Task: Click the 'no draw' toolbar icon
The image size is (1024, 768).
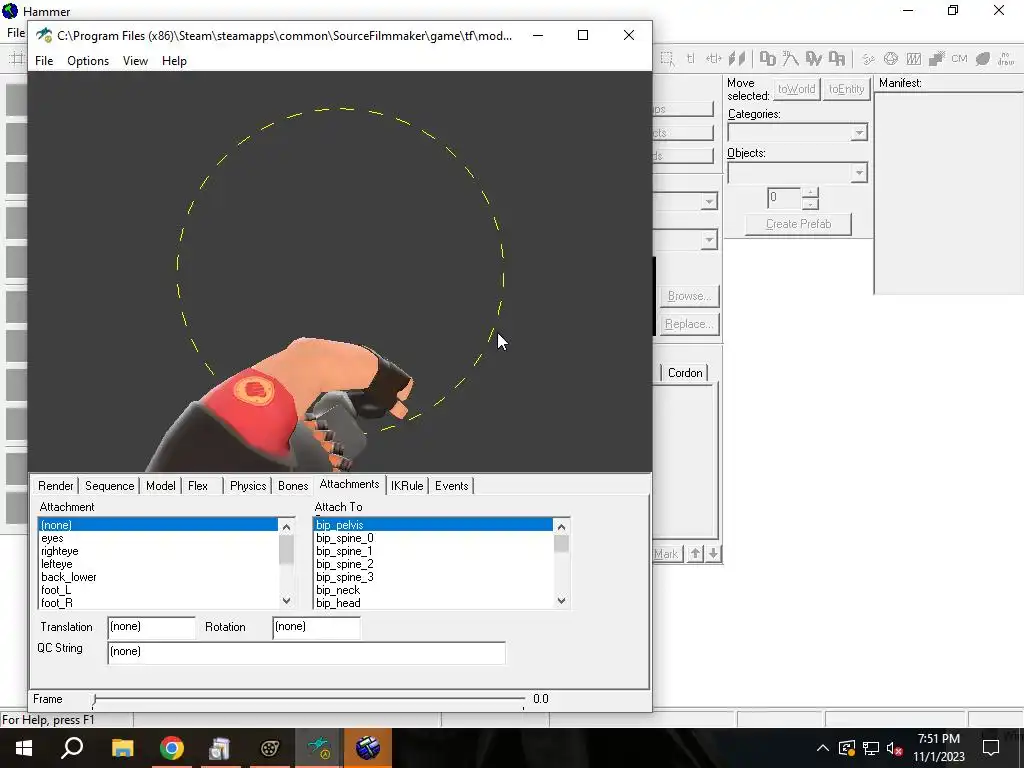Action: point(1006,59)
